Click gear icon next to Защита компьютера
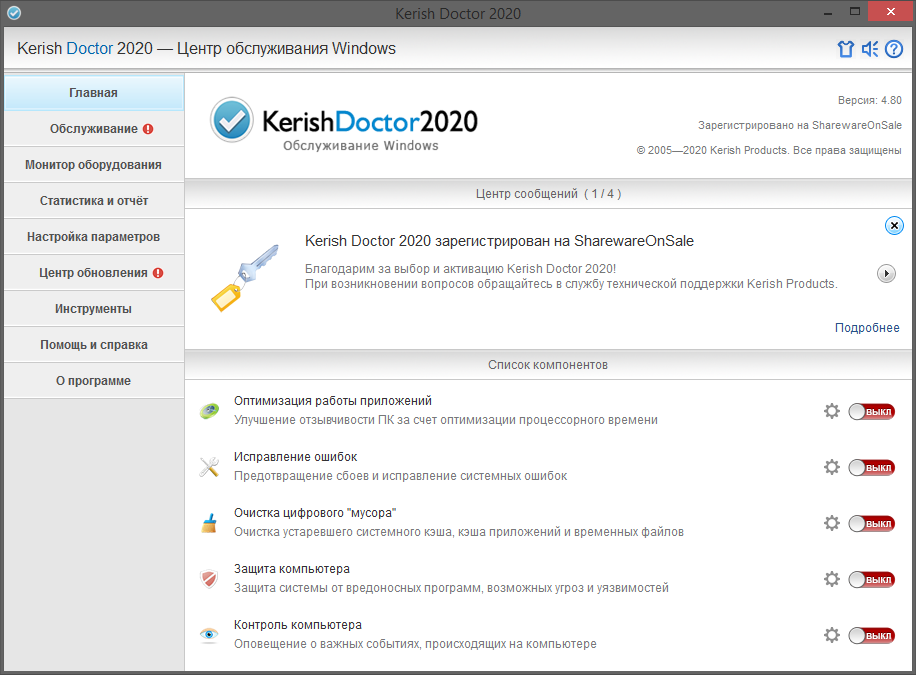This screenshot has height=675, width=916. [x=831, y=579]
